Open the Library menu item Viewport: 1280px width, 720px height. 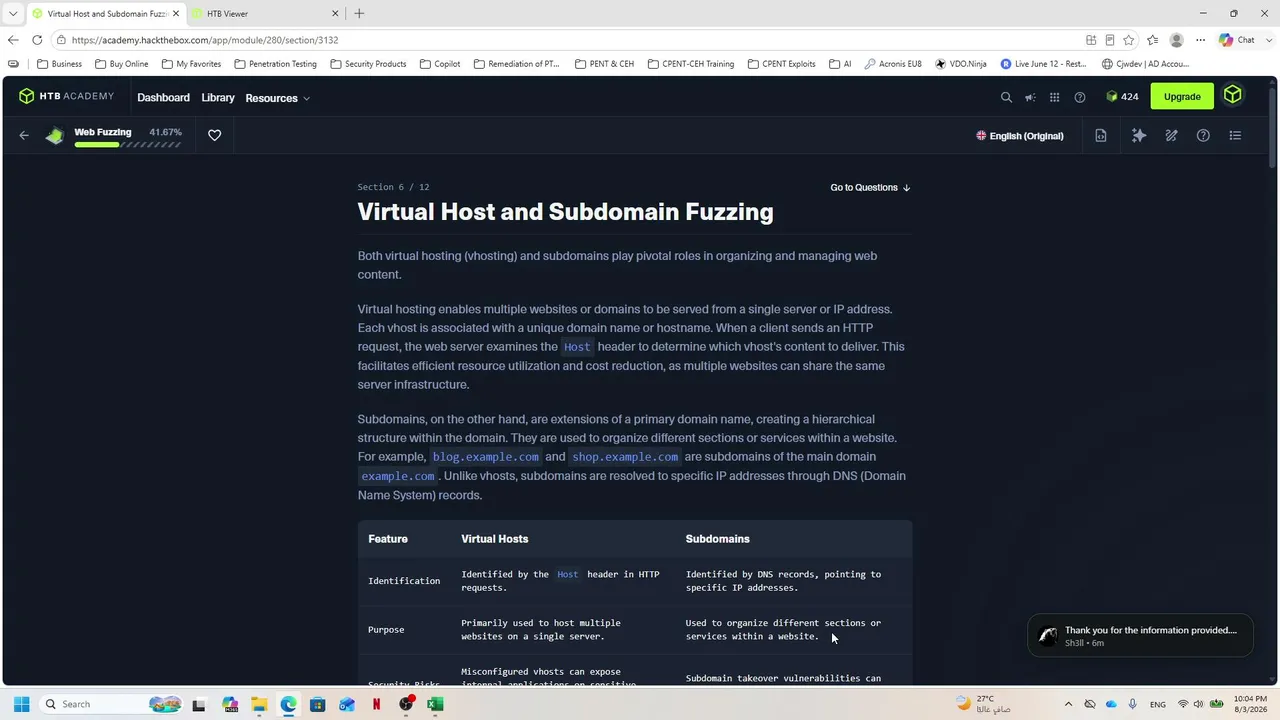[218, 97]
